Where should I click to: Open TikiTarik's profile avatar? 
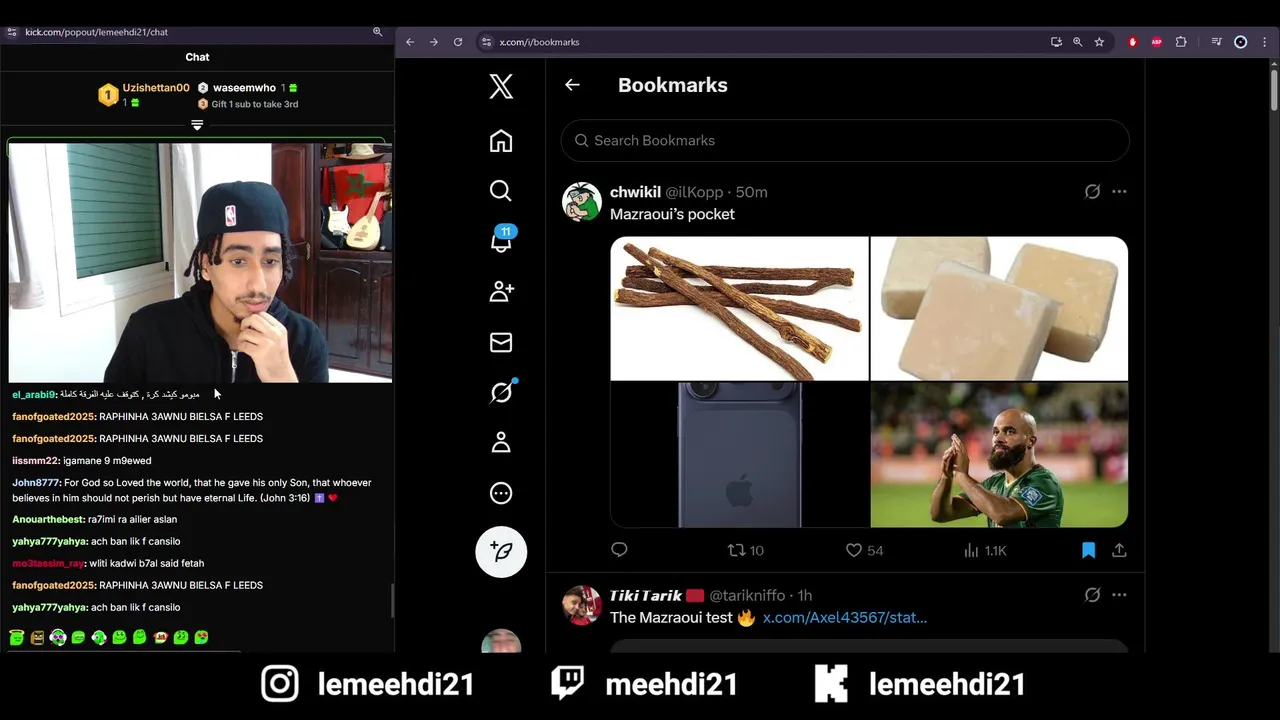(x=582, y=606)
